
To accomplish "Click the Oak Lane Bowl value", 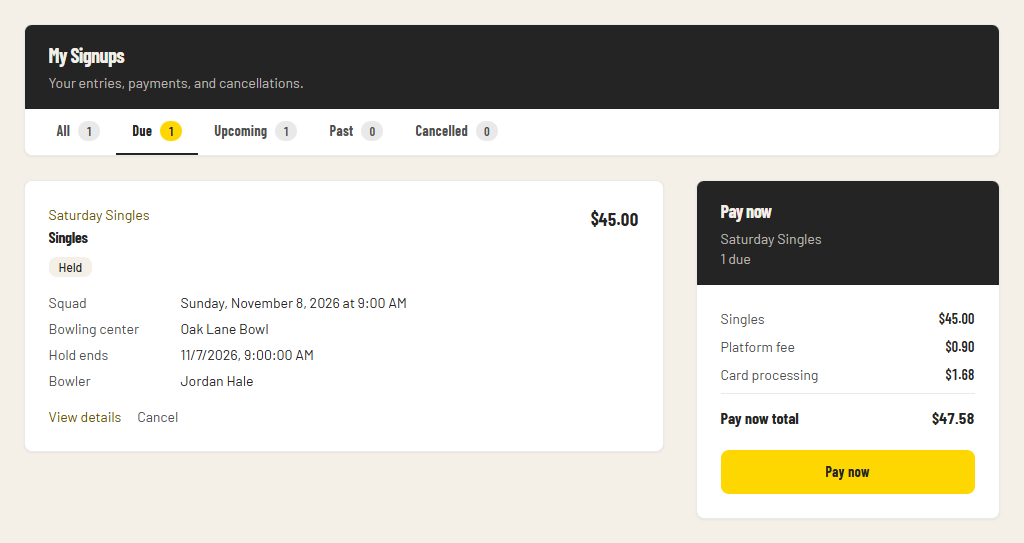I will coord(225,329).
